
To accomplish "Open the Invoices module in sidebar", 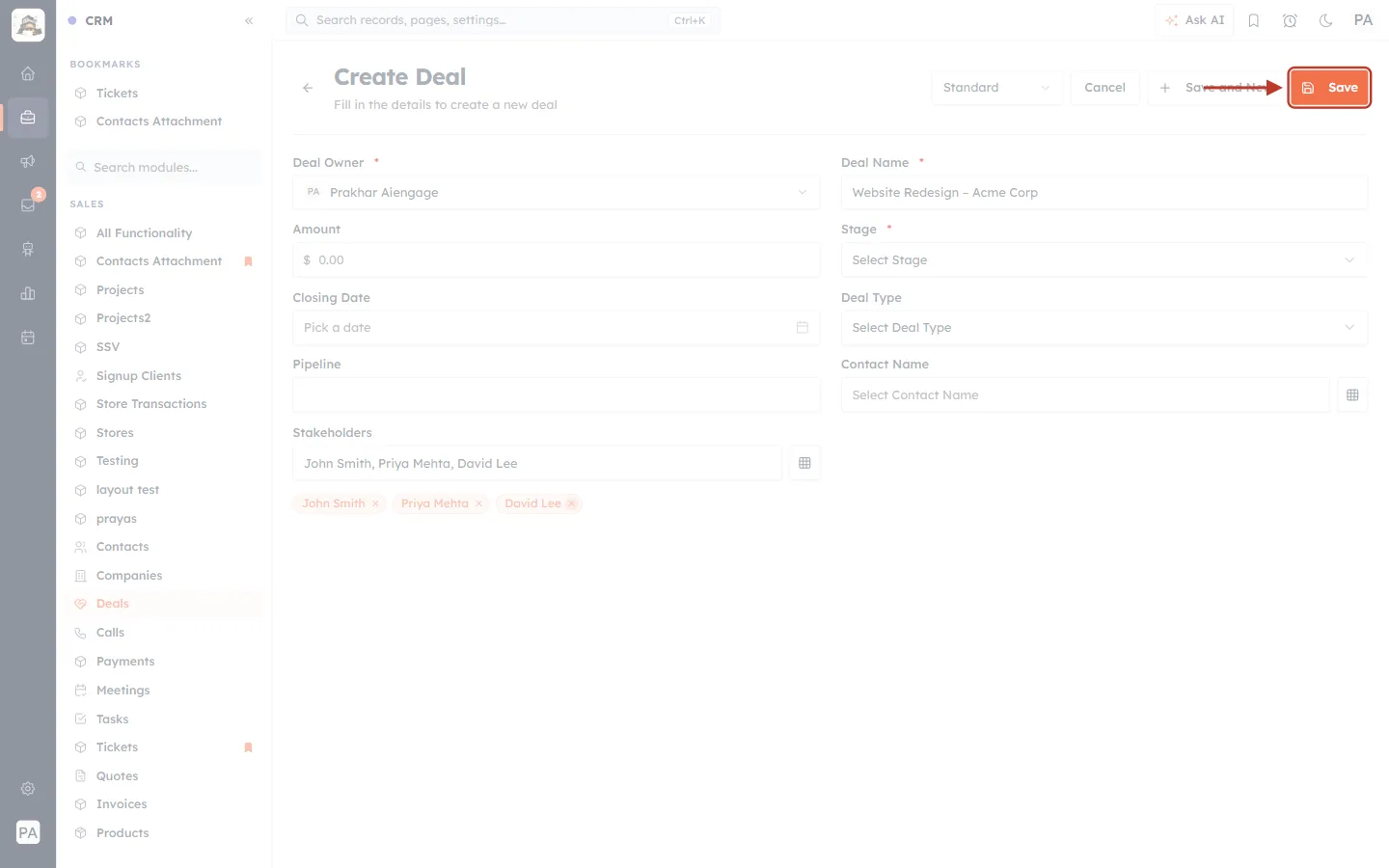I will pyautogui.click(x=165, y=804).
